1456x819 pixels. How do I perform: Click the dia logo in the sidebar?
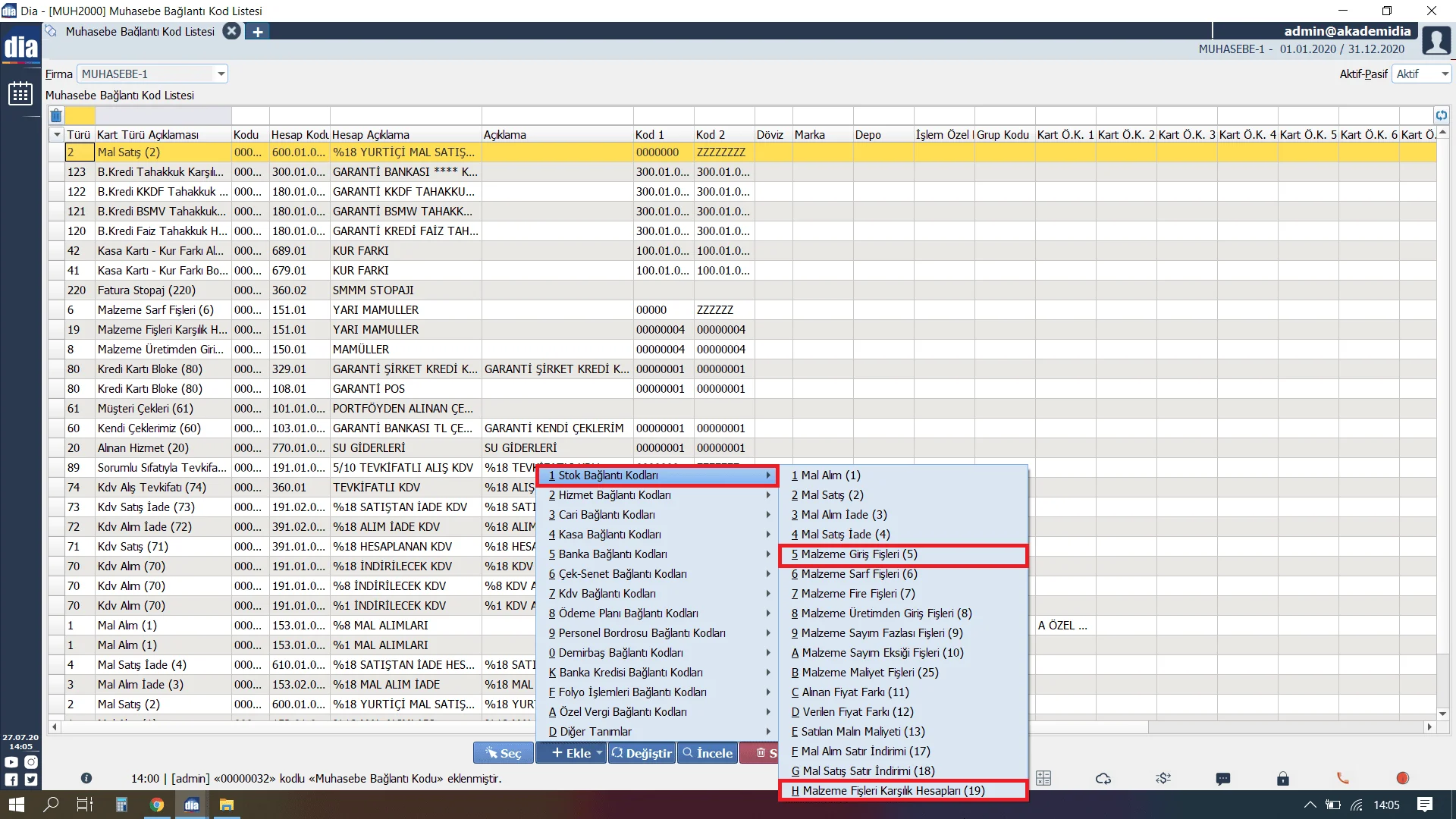click(x=20, y=47)
